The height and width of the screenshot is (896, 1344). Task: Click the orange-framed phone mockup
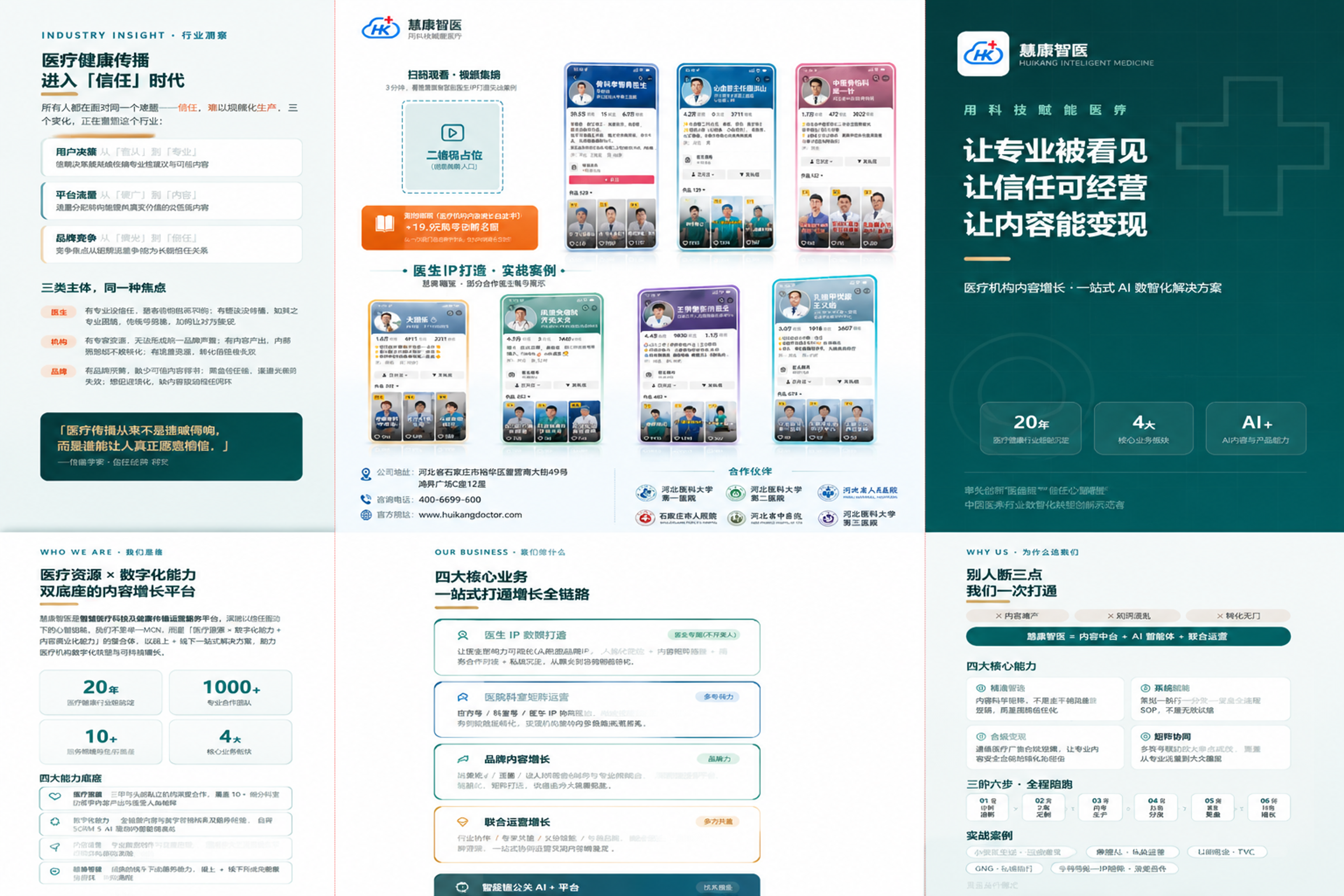pyautogui.click(x=418, y=372)
